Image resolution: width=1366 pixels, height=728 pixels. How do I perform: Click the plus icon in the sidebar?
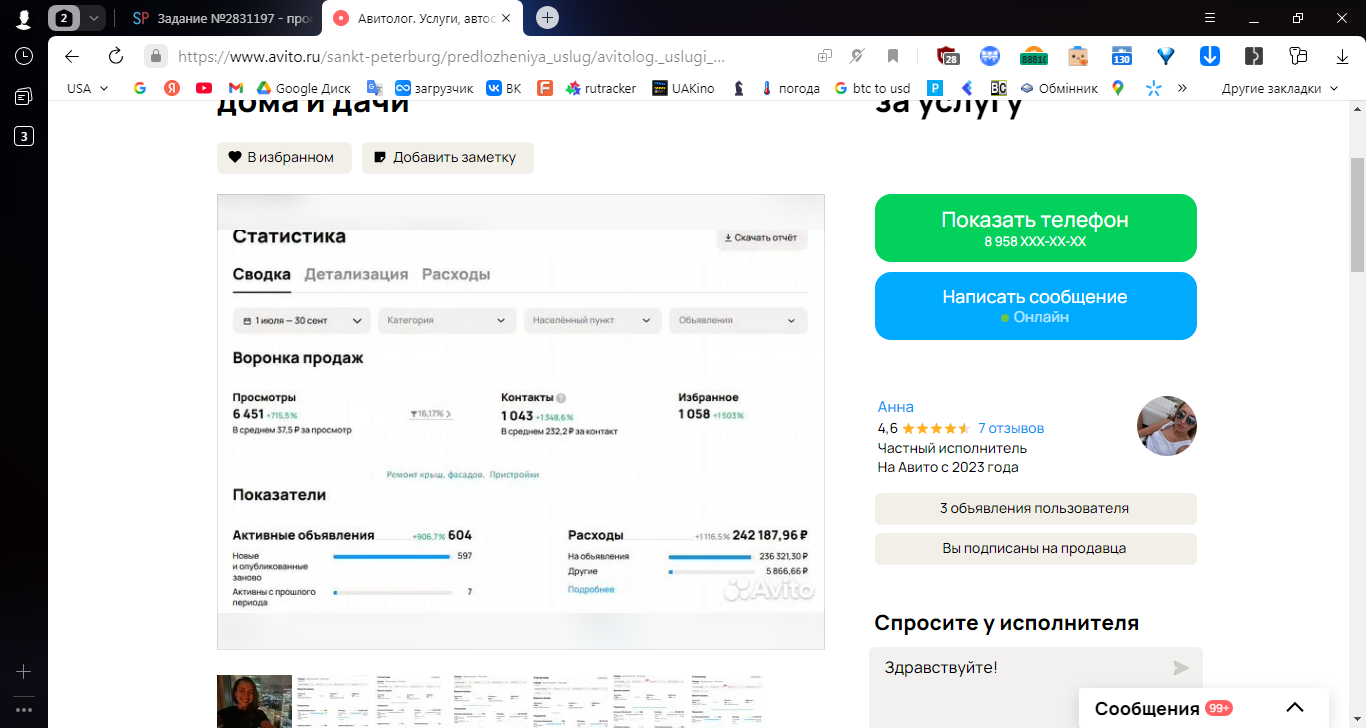click(24, 671)
